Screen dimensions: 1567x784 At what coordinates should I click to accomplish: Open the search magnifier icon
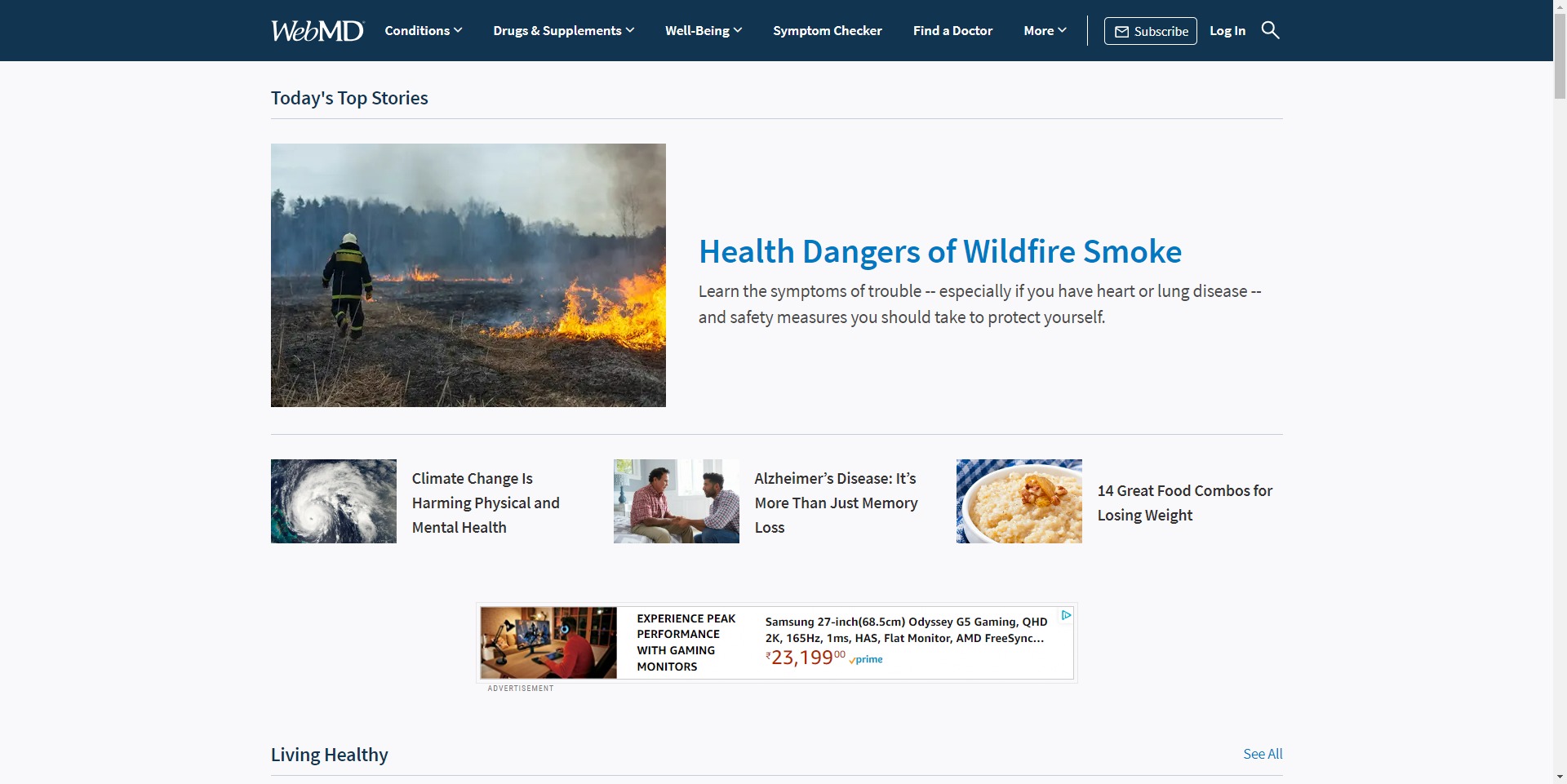(x=1270, y=30)
